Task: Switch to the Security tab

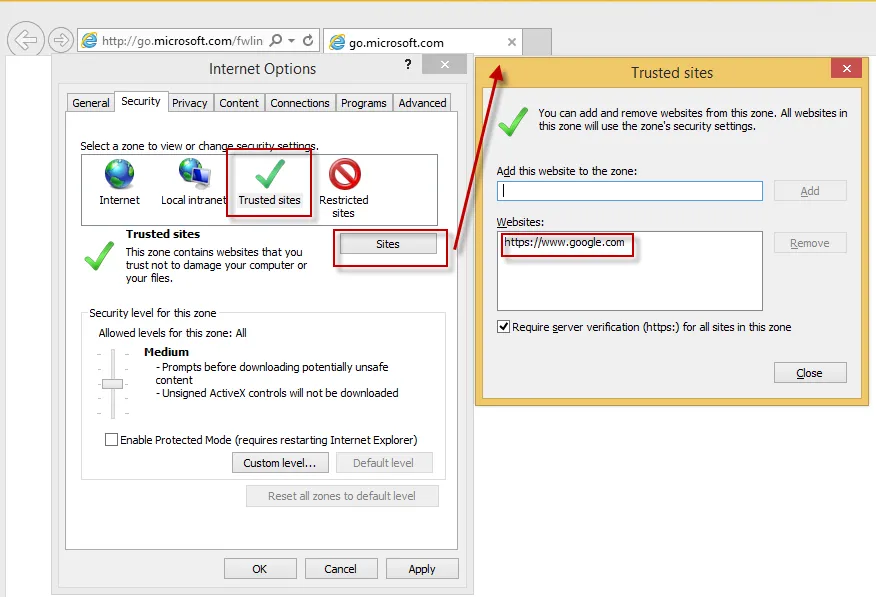Action: [141, 101]
